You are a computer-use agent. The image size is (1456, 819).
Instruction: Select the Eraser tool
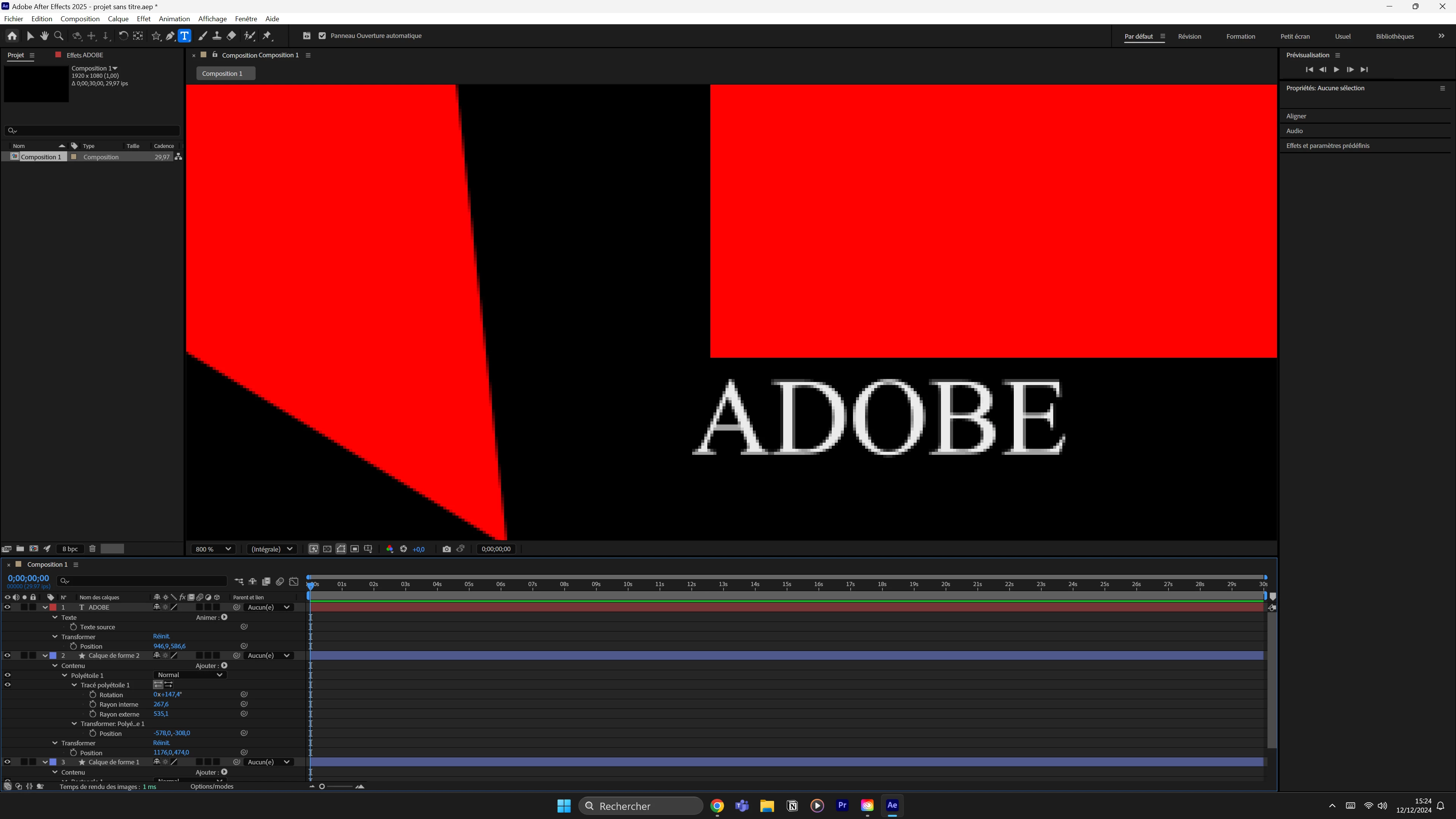click(x=231, y=36)
